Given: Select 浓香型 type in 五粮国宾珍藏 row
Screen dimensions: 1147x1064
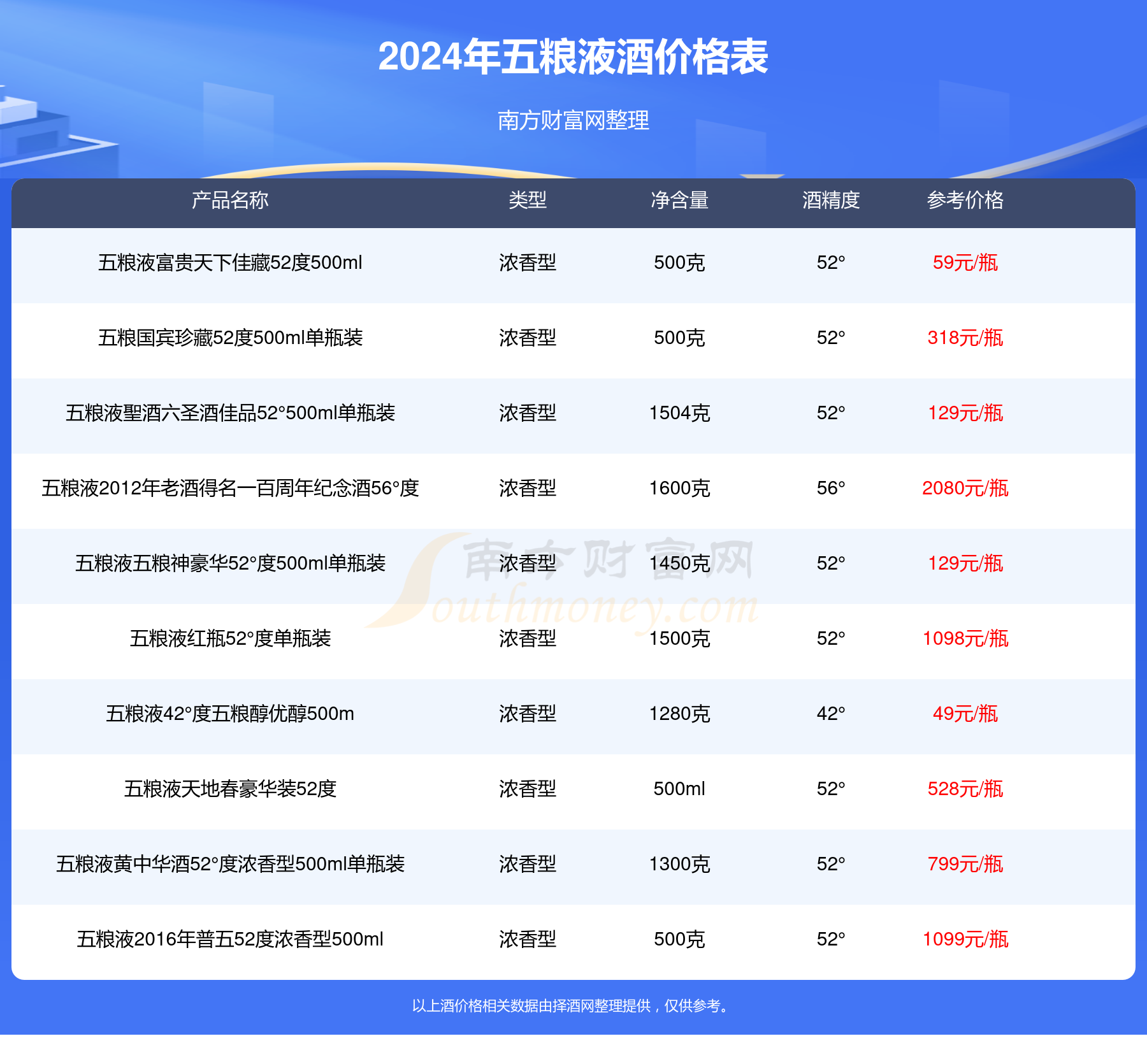Looking at the screenshot, I should (528, 338).
